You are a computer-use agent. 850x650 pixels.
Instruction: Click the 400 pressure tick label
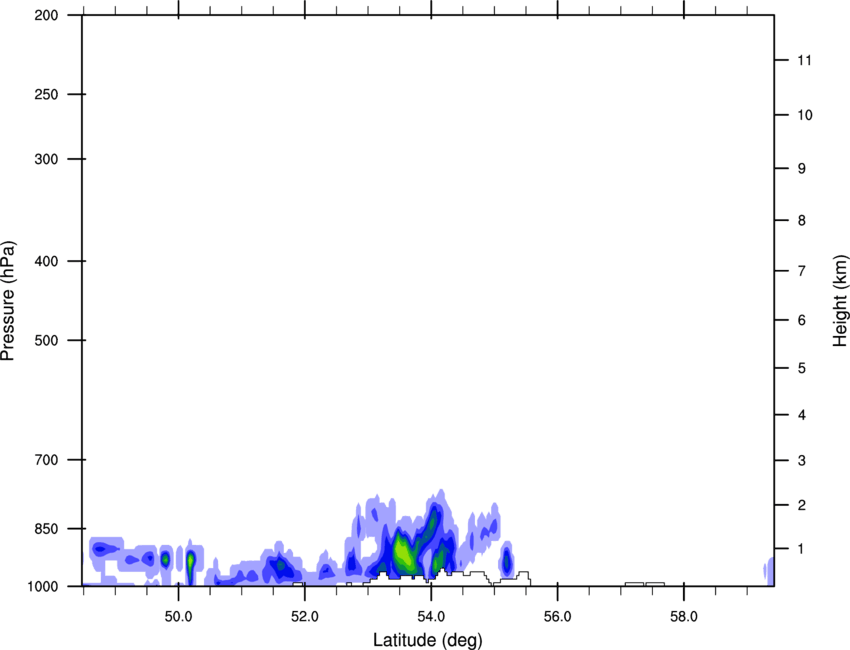(46, 261)
